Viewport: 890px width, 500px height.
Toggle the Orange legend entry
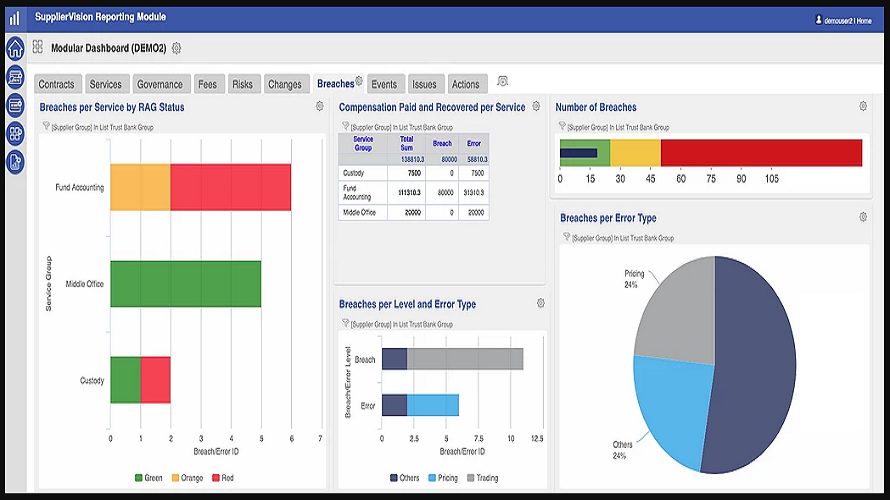coord(187,478)
